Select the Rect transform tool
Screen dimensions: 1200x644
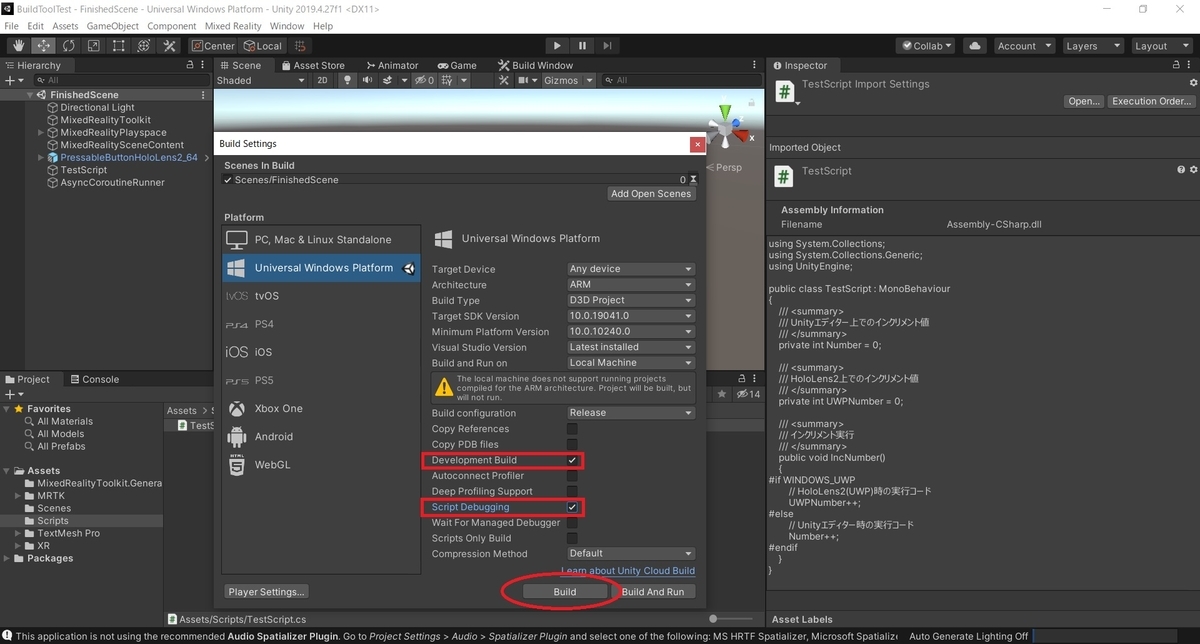118,46
